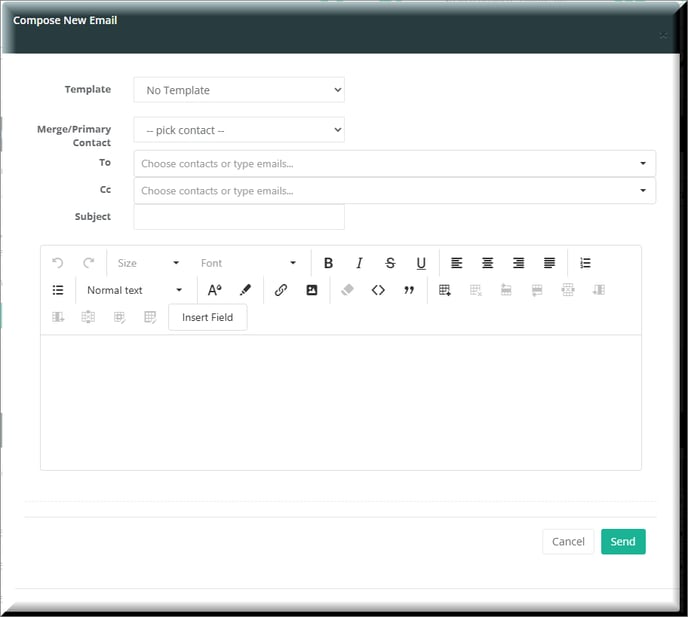Viewport: 688px width, 617px height.
Task: Insert a table with the table icon
Action: [445, 290]
